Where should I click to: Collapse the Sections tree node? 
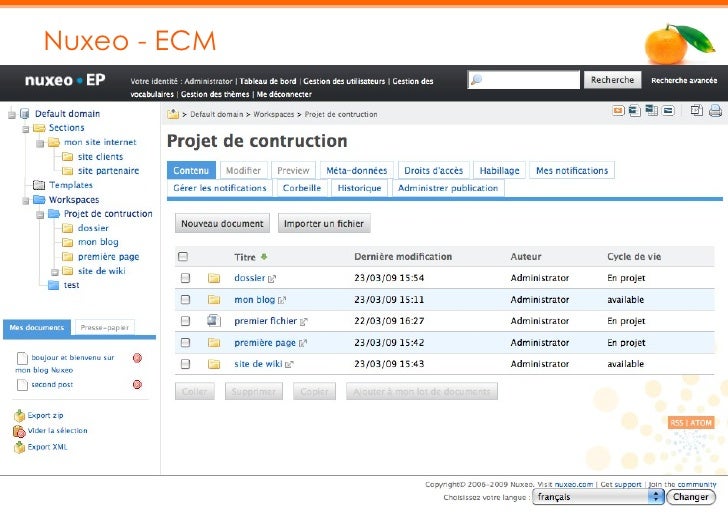26,129
